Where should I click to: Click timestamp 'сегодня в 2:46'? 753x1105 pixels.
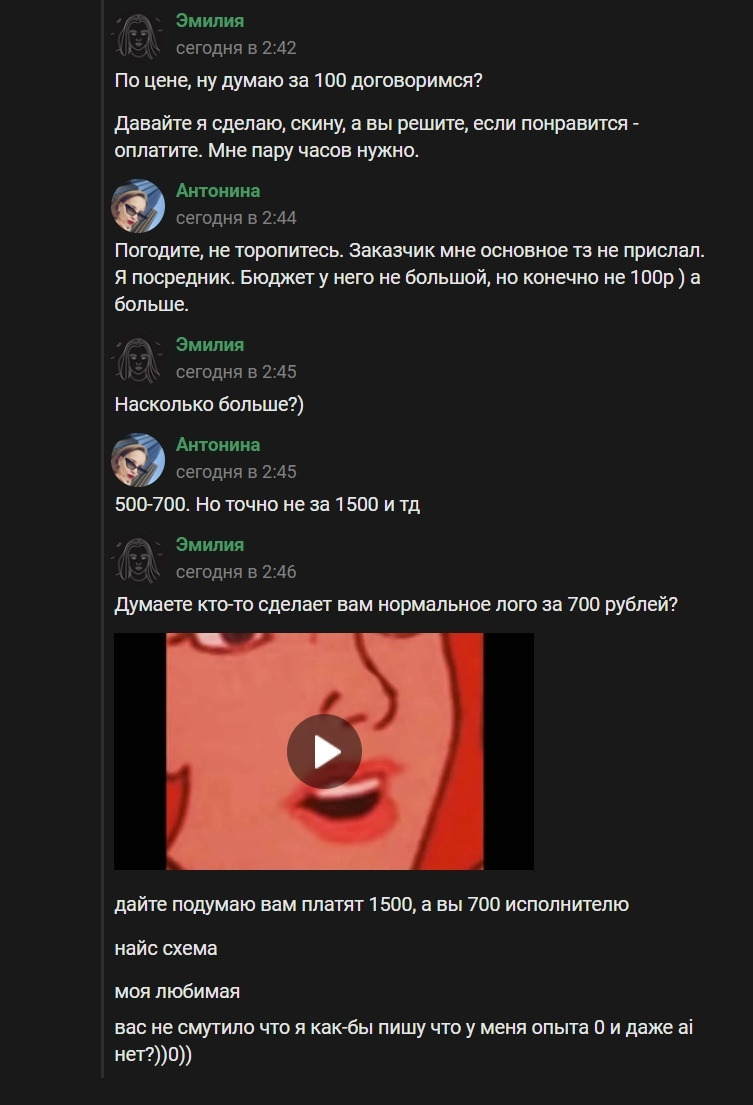[x=236, y=572]
